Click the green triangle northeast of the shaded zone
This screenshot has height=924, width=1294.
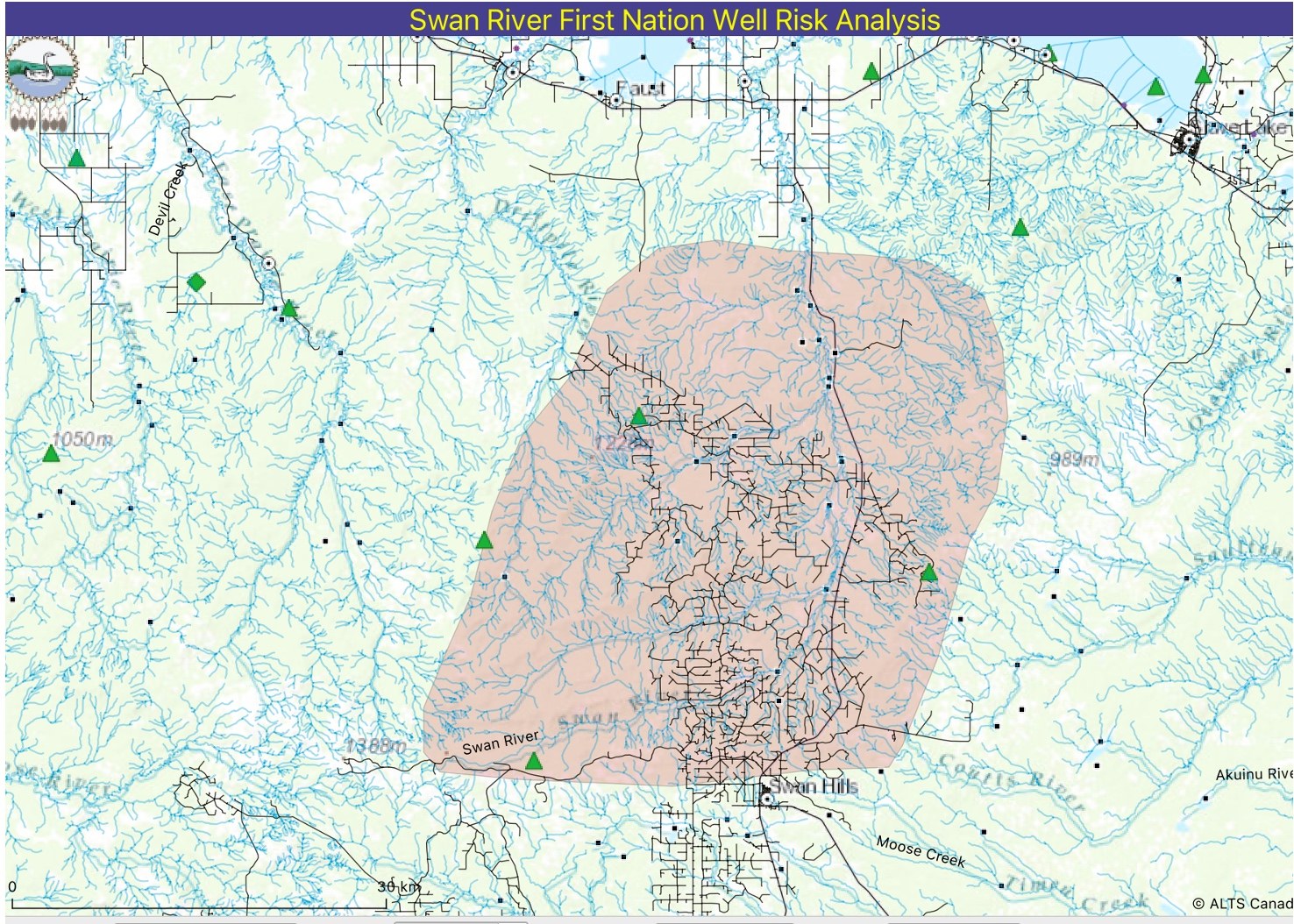tap(1020, 228)
